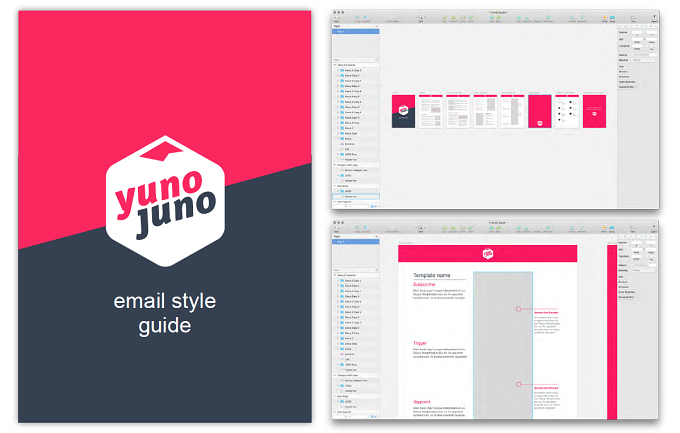Image resolution: width=680 pixels, height=433 pixels.
Task: Click the View icon in the upper Sketch toolbar
Action: [633, 18]
